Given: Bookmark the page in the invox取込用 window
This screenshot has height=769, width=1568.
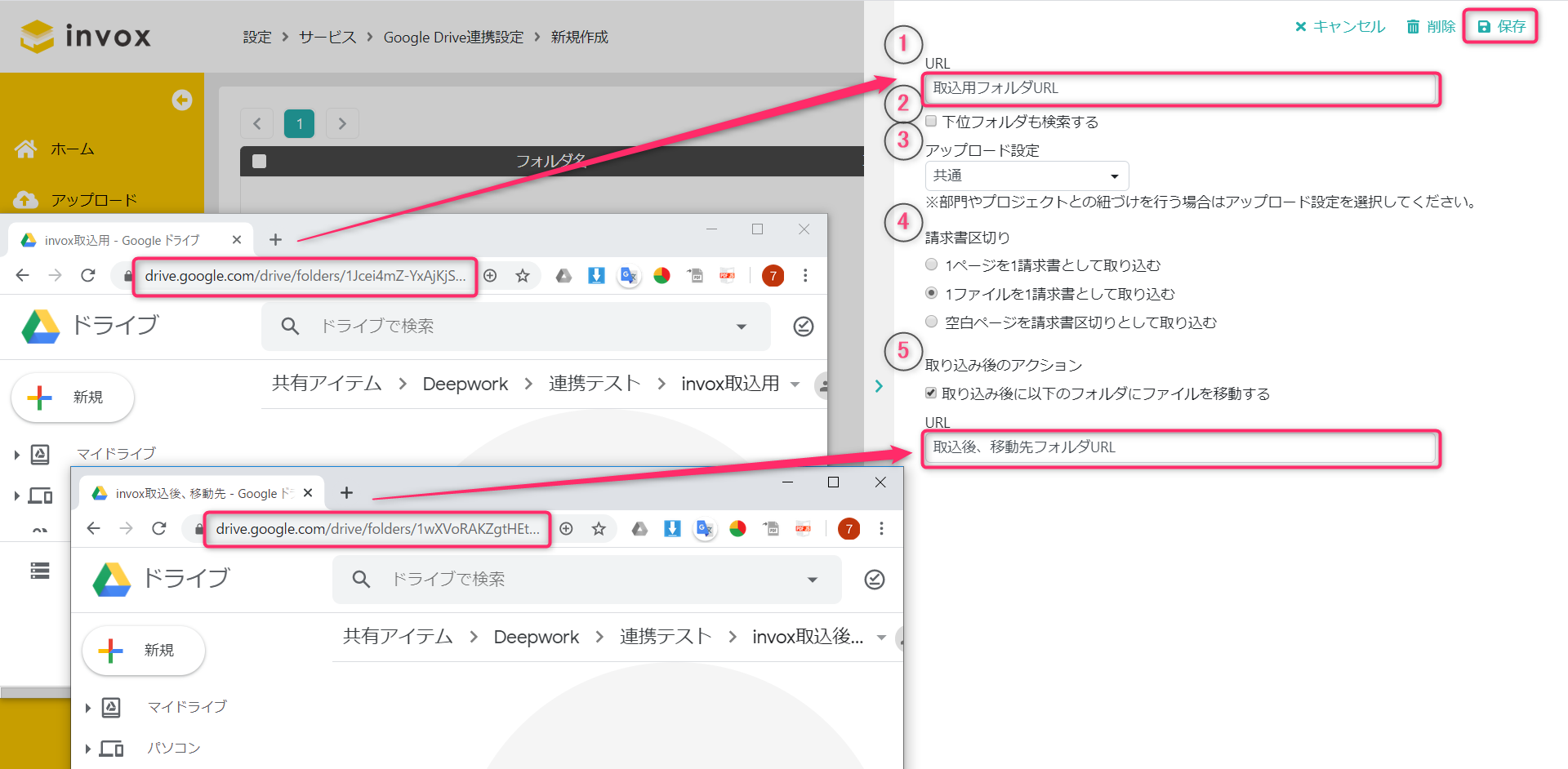Looking at the screenshot, I should coord(523,276).
